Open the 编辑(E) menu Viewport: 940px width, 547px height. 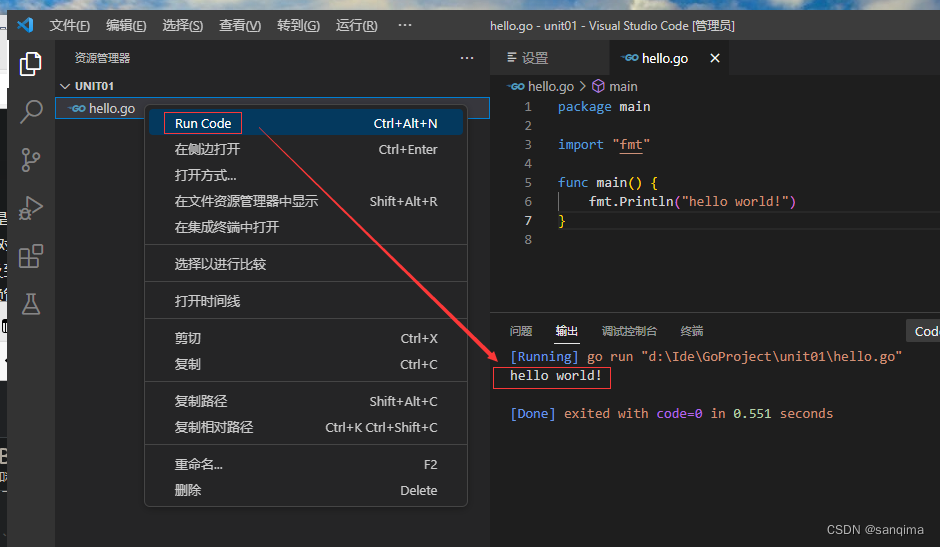126,25
